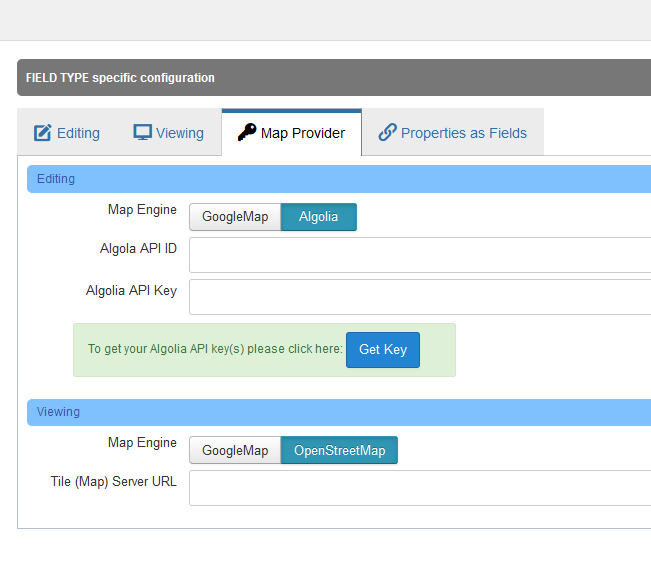The width and height of the screenshot is (651, 563).
Task: Select the Map Provider tab label
Action: pyautogui.click(x=303, y=133)
